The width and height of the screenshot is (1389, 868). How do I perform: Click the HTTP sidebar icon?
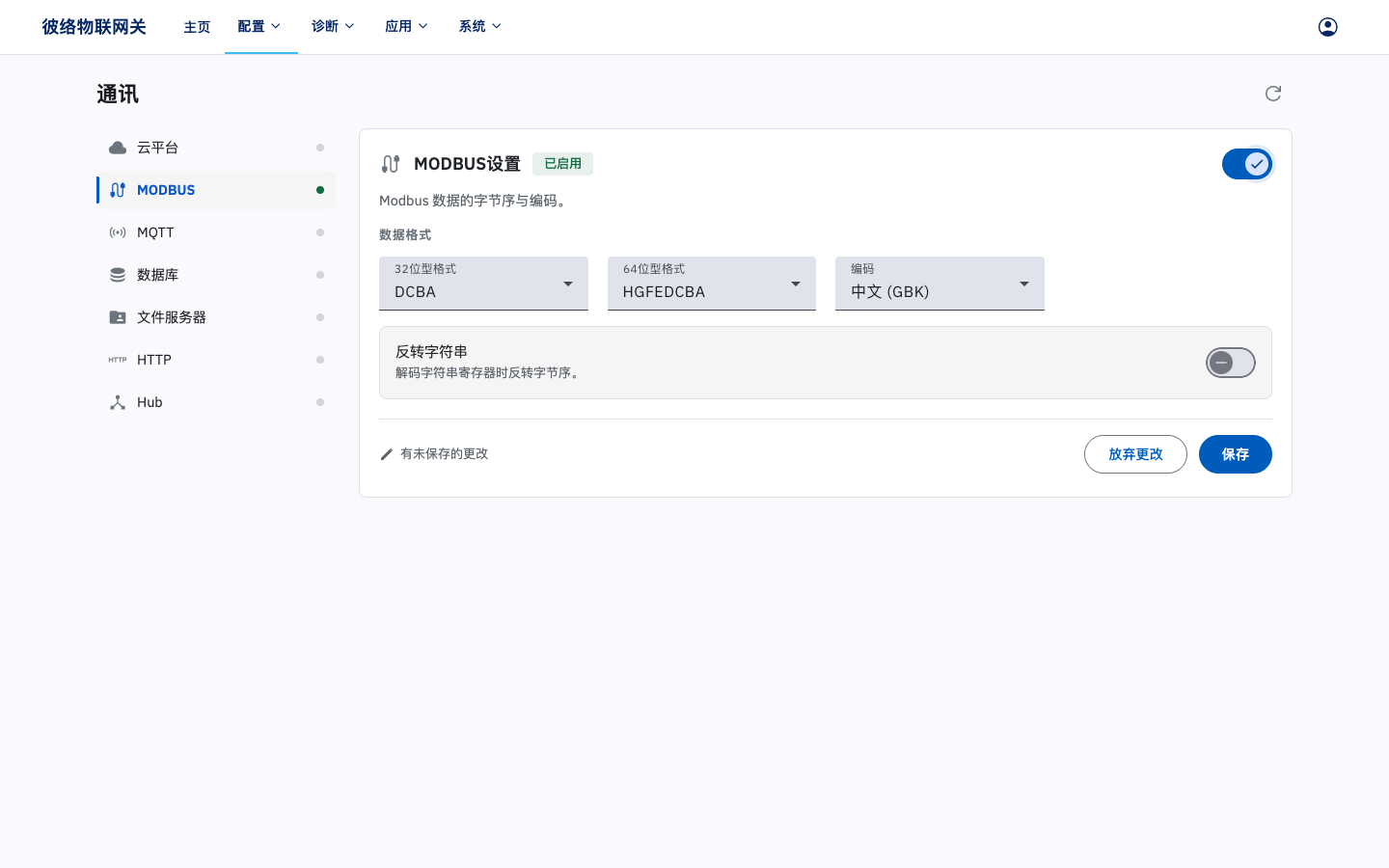coord(118,360)
